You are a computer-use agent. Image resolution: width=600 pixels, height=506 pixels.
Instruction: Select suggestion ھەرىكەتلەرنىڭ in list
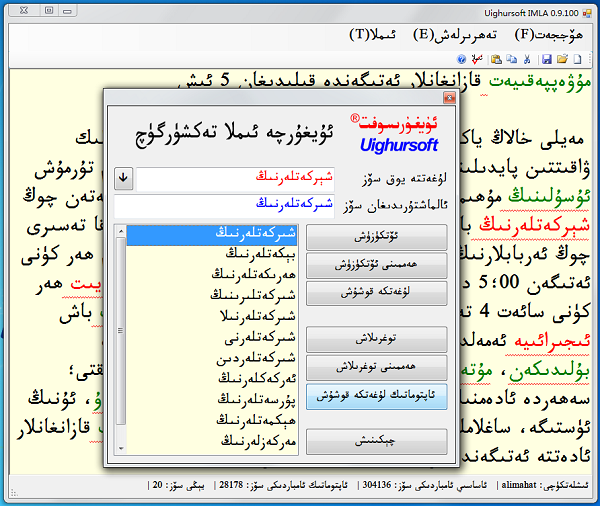click(x=212, y=276)
